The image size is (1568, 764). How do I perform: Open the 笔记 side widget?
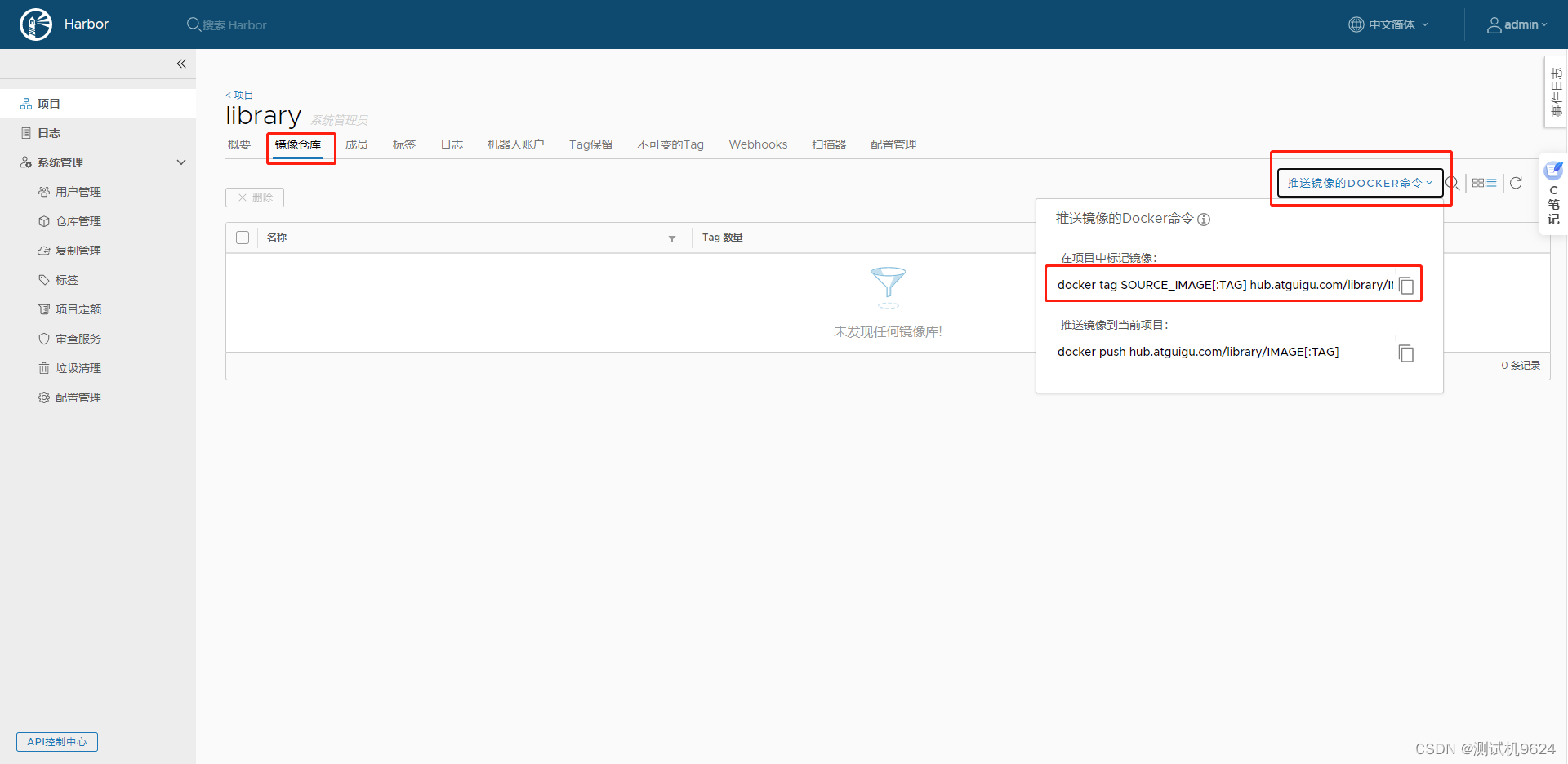pos(1553,196)
